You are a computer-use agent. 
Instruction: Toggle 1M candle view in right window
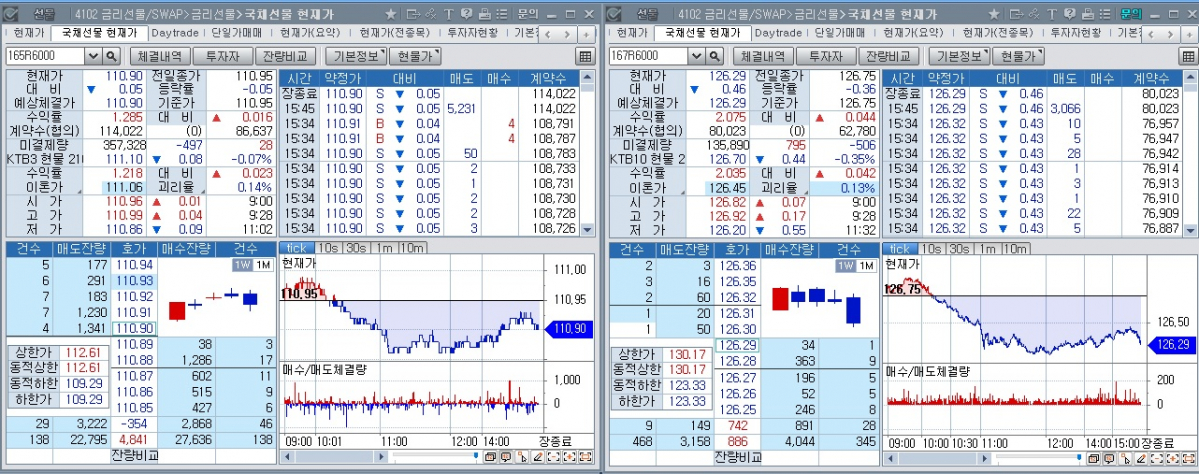pos(866,265)
